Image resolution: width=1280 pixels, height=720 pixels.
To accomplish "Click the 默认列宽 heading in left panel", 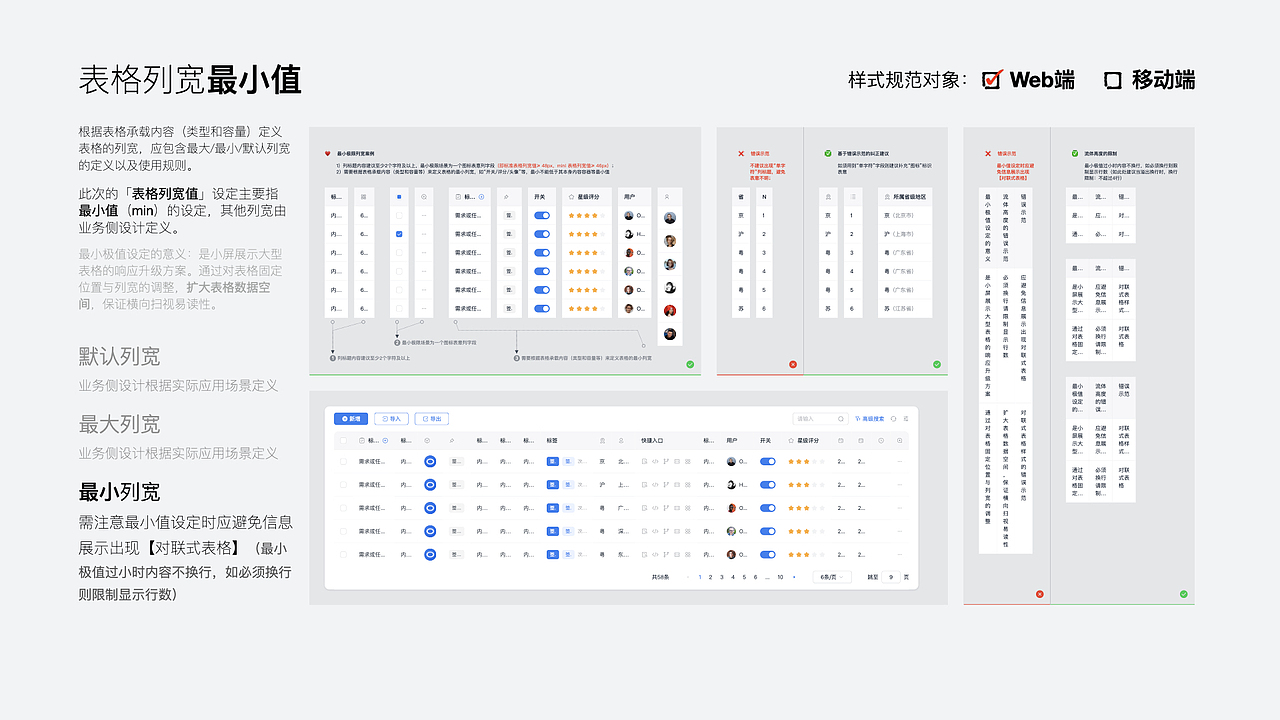I will tap(119, 357).
